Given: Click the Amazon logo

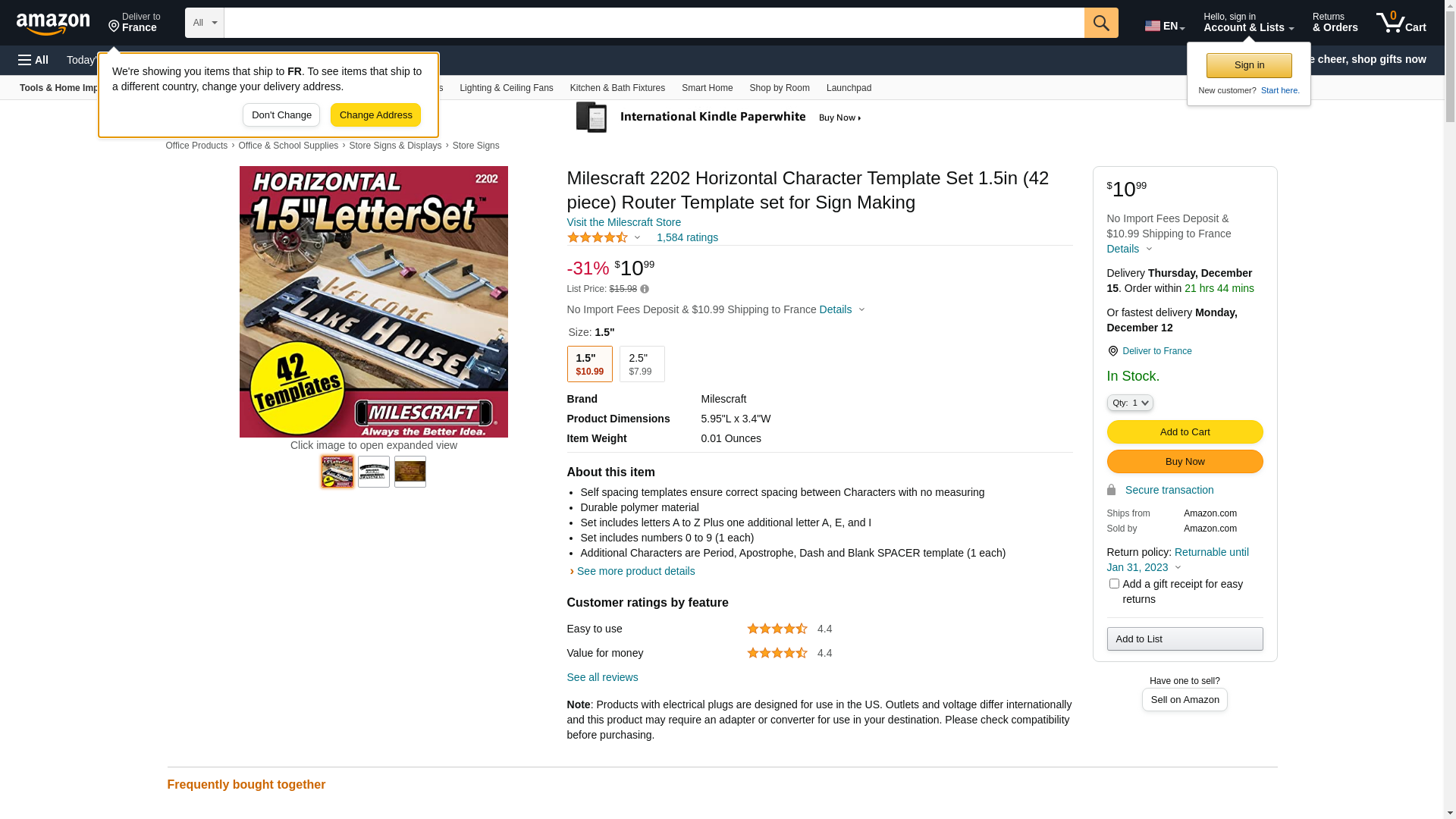Looking at the screenshot, I should coord(53,24).
